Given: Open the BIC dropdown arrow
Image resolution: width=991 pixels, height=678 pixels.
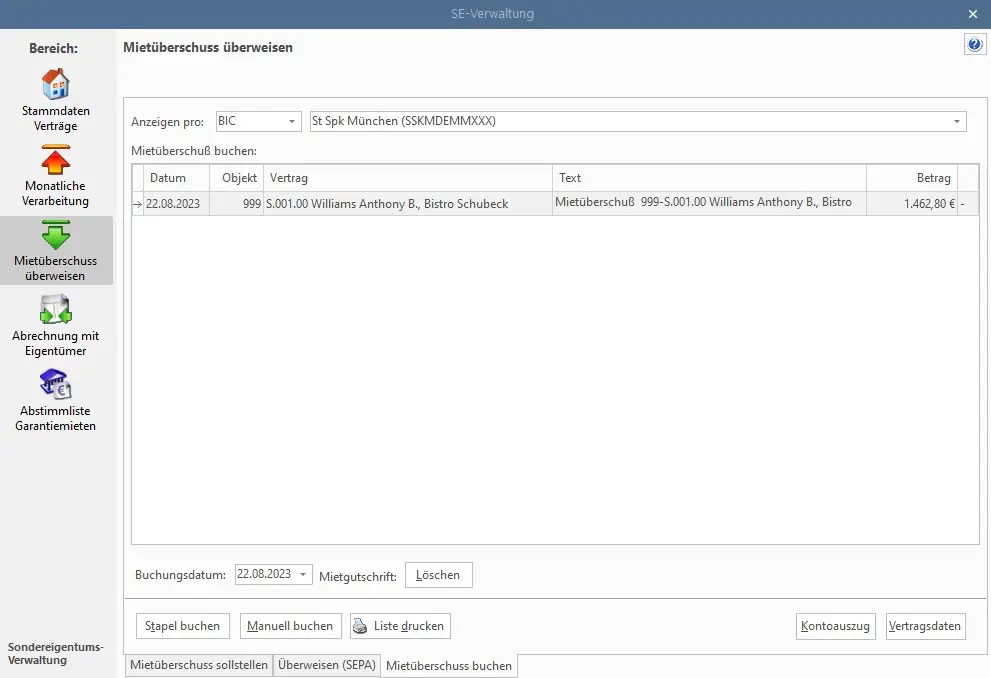Looking at the screenshot, I should (291, 121).
